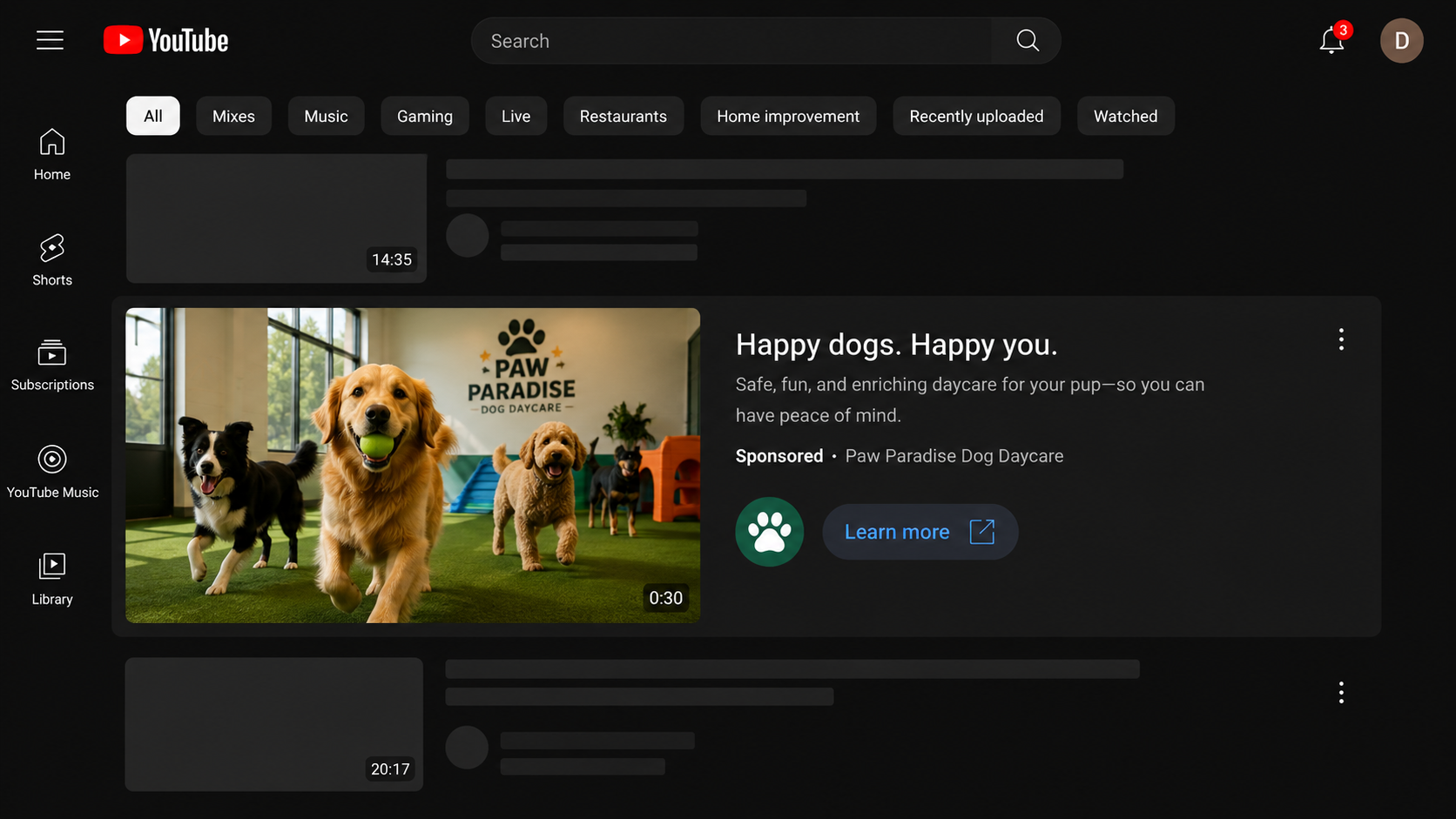Click the search magnifier button
The image size is (1456, 819).
(x=1027, y=41)
